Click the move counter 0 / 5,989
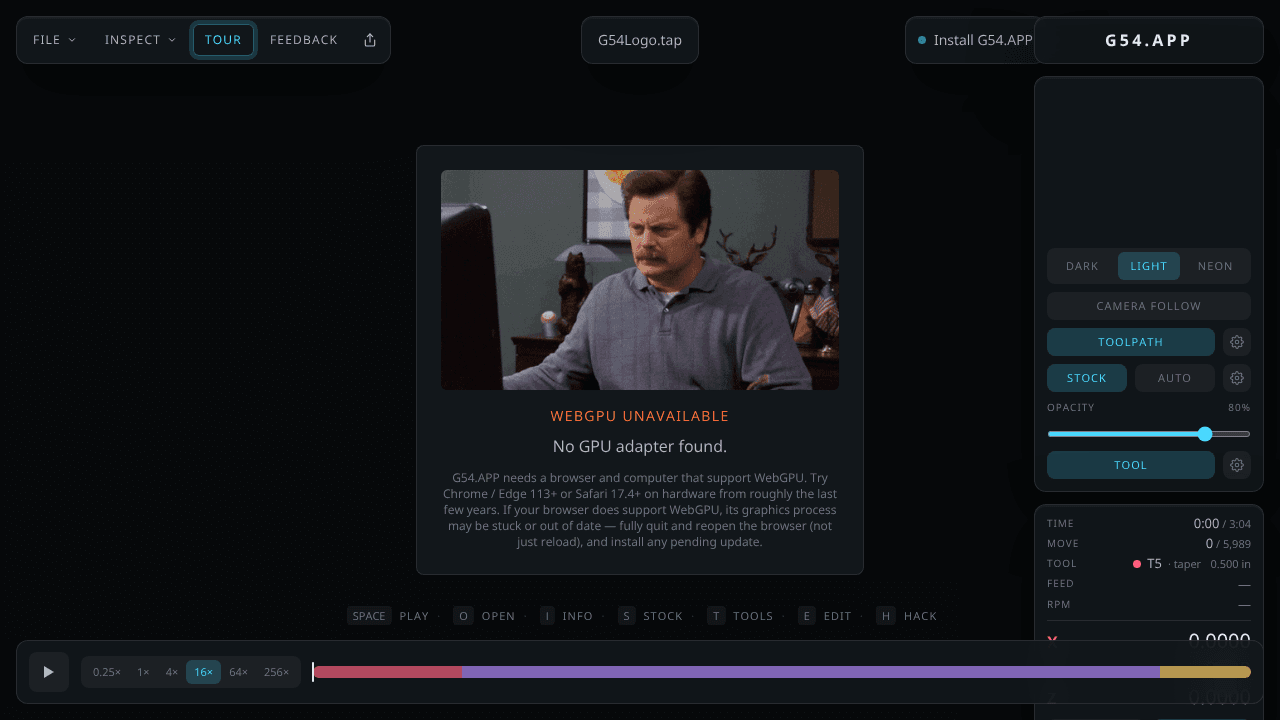Image resolution: width=1280 pixels, height=720 pixels. point(1228,544)
